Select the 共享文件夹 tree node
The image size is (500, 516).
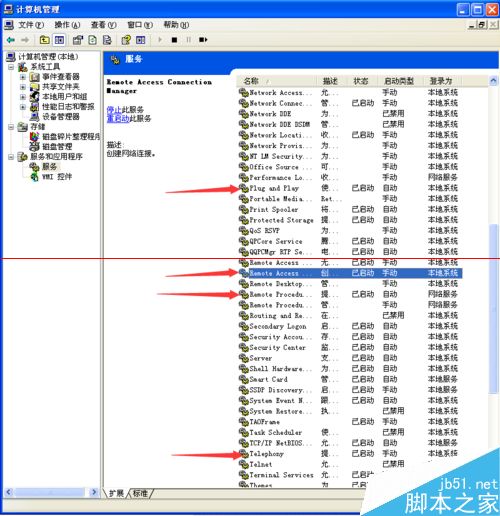(61, 87)
